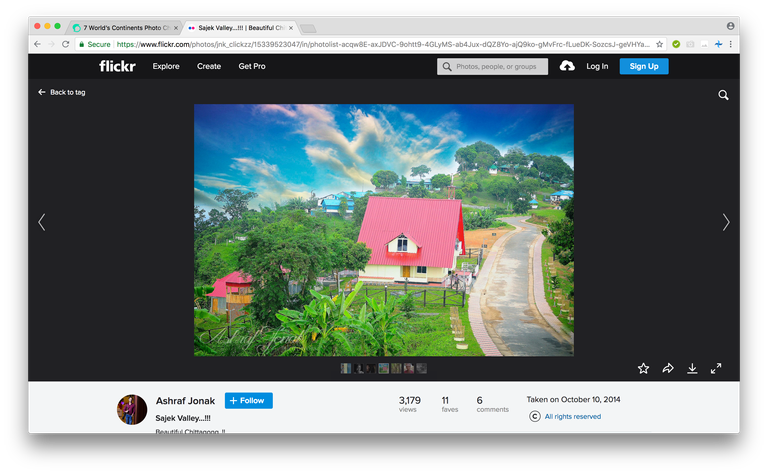Click the green checkmark extension icon
768x474 pixels.
pos(676,44)
